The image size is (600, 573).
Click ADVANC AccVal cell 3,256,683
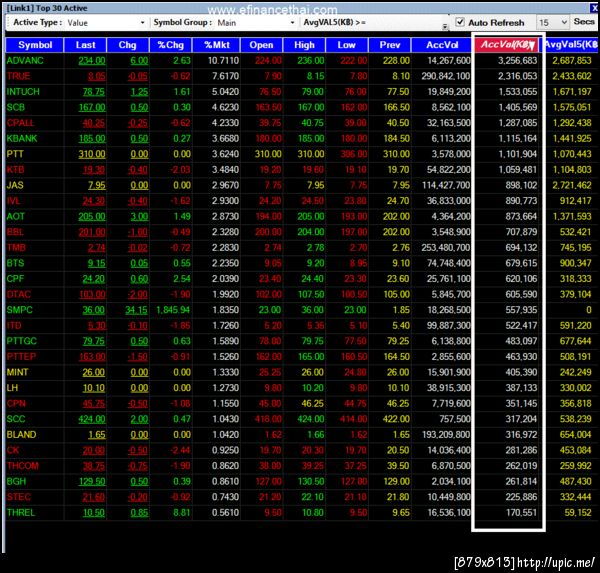click(518, 61)
